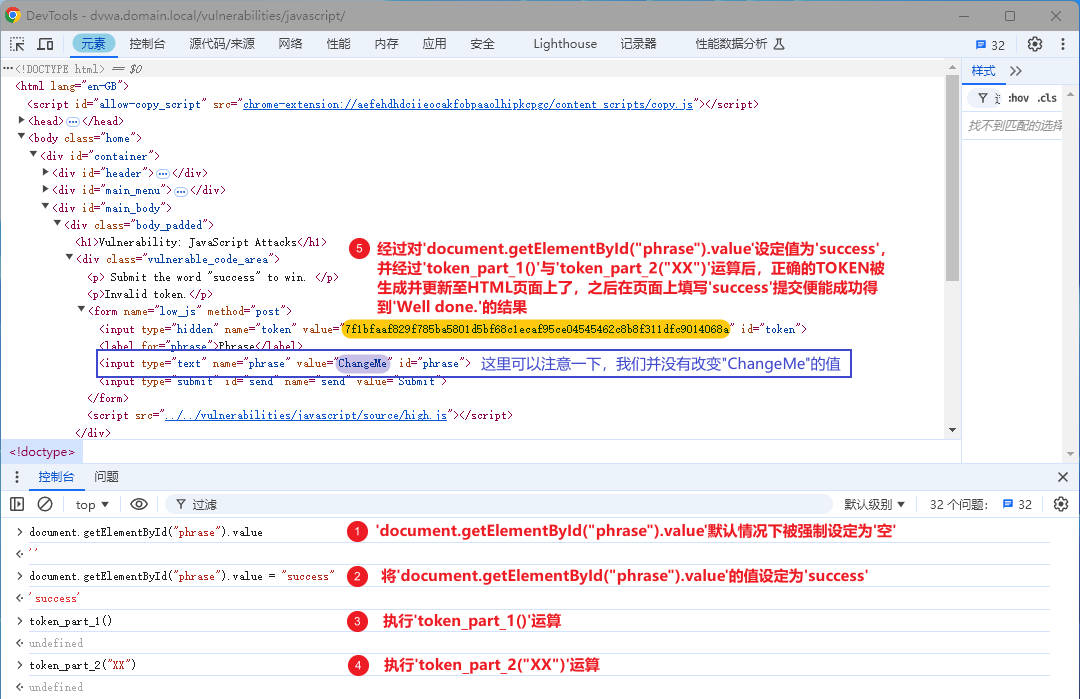Toggle the .cls class editor button

pyautogui.click(x=1047, y=98)
